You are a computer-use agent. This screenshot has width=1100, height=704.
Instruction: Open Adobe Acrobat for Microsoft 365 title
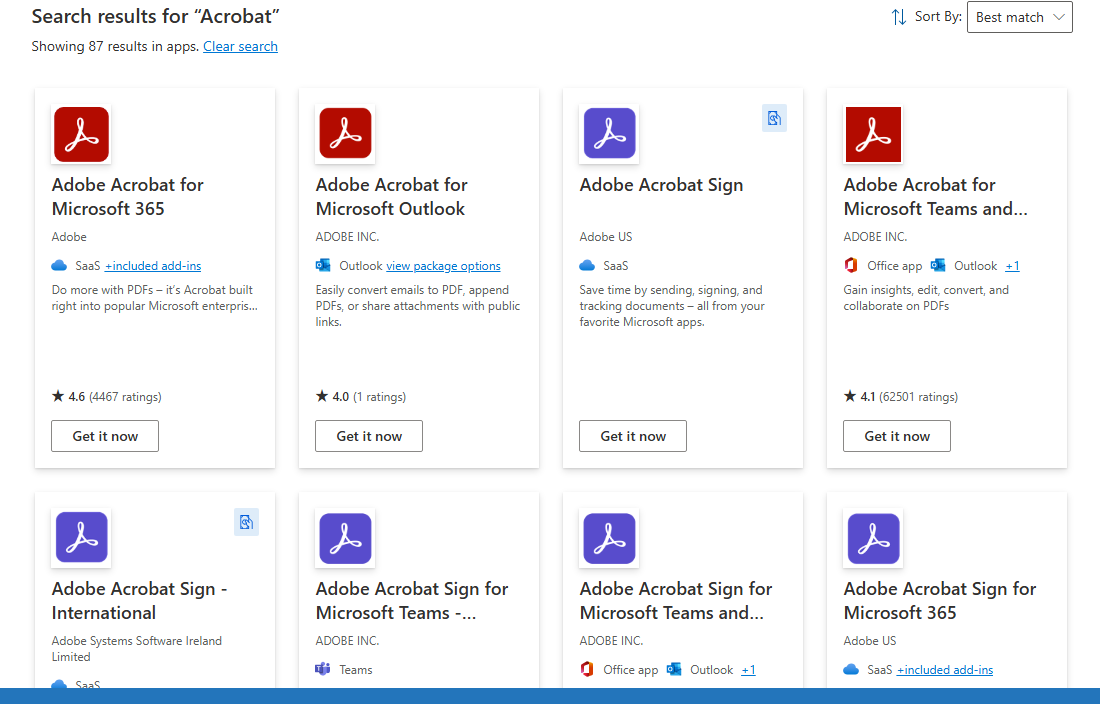click(128, 197)
